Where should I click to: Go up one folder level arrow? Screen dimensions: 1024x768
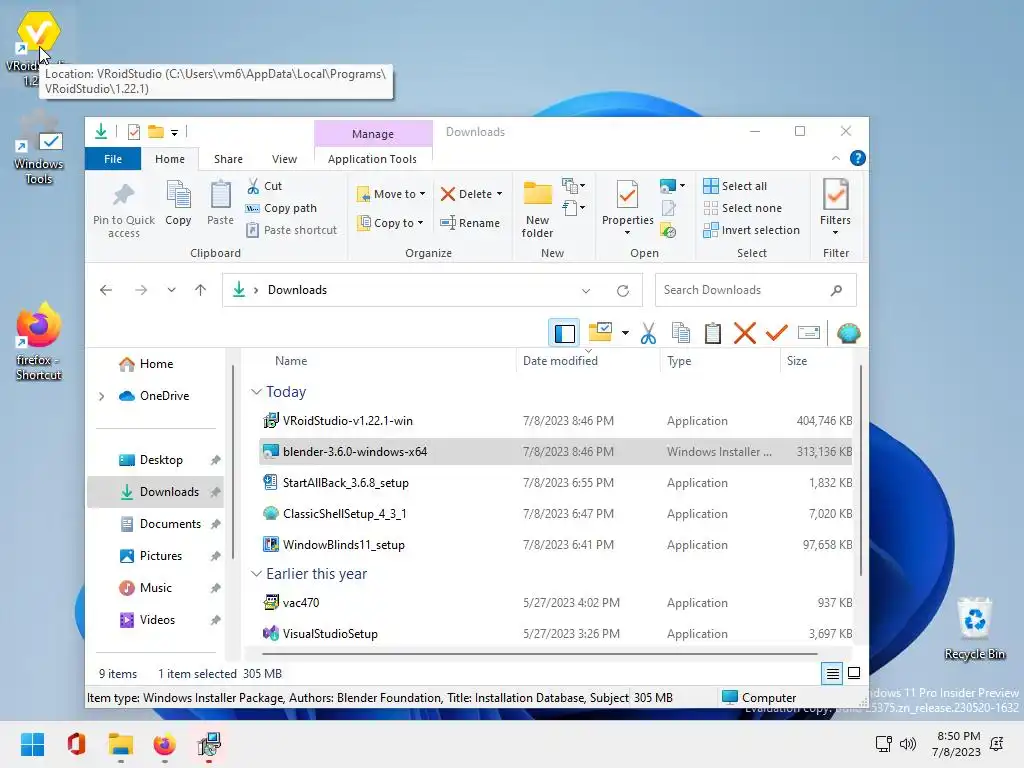tap(200, 290)
